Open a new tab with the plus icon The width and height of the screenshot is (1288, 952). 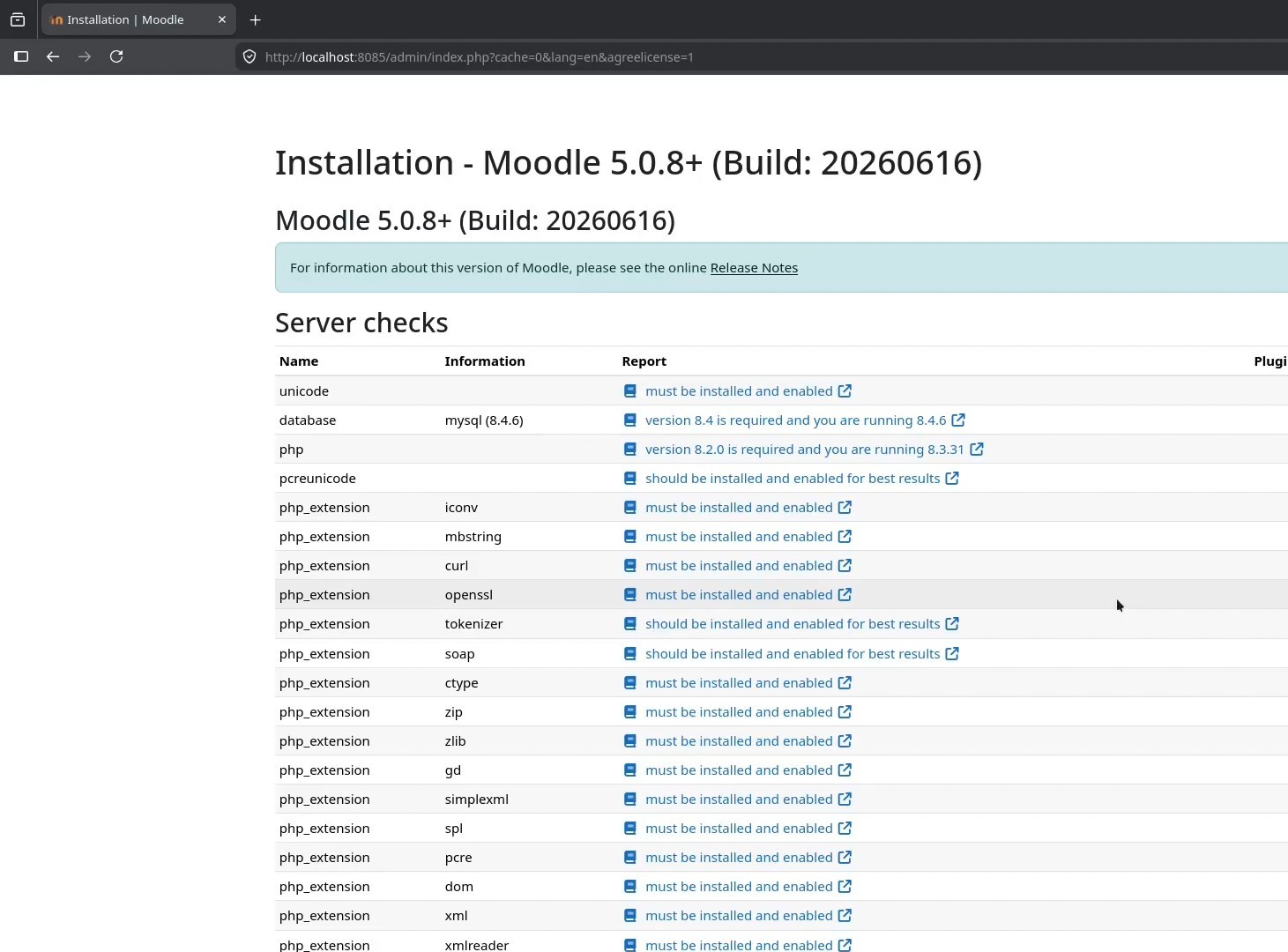pos(255,19)
